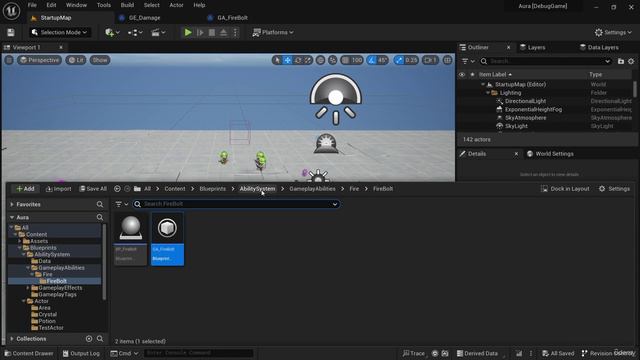Viewport: 640px width, 360px height.
Task: Select the GA_FireBolt asset thumbnail
Action: pos(167,239)
